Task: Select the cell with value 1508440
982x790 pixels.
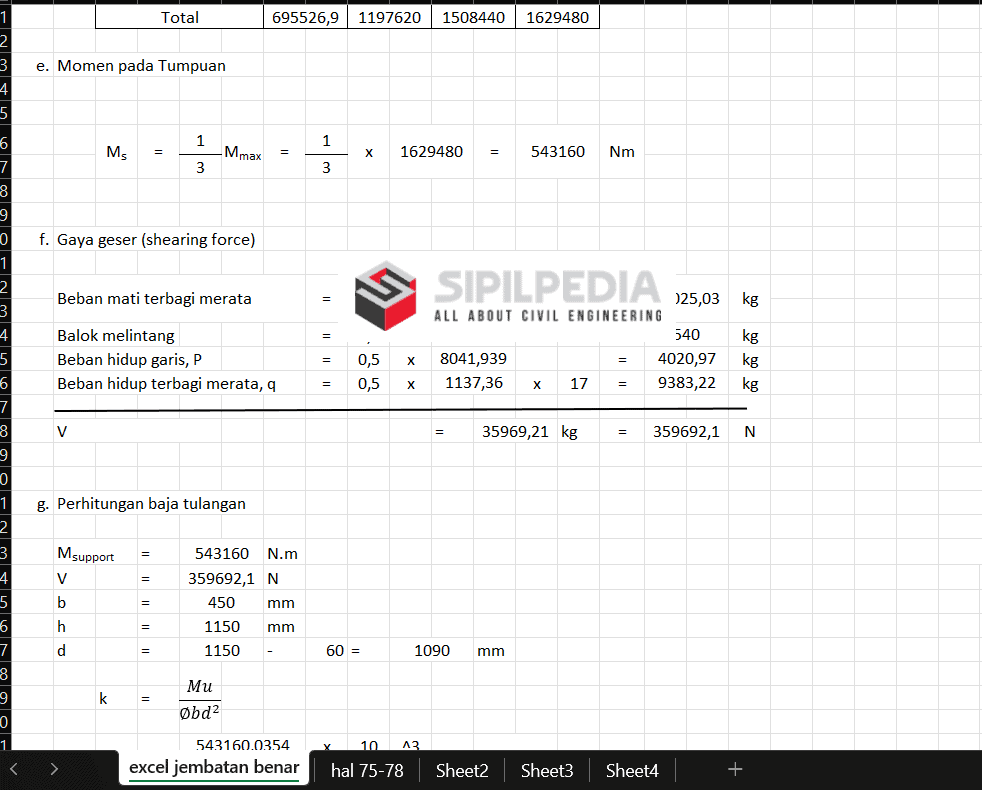Action: coord(473,18)
